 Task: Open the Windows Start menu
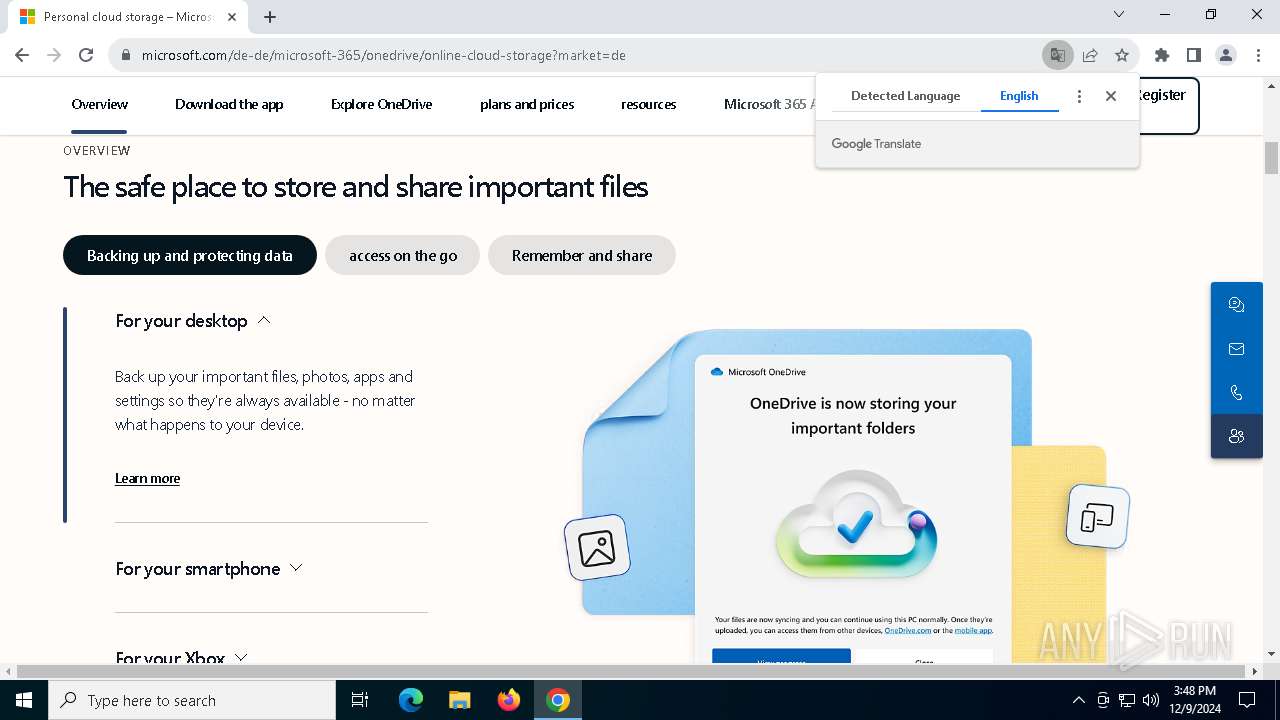tap(23, 700)
